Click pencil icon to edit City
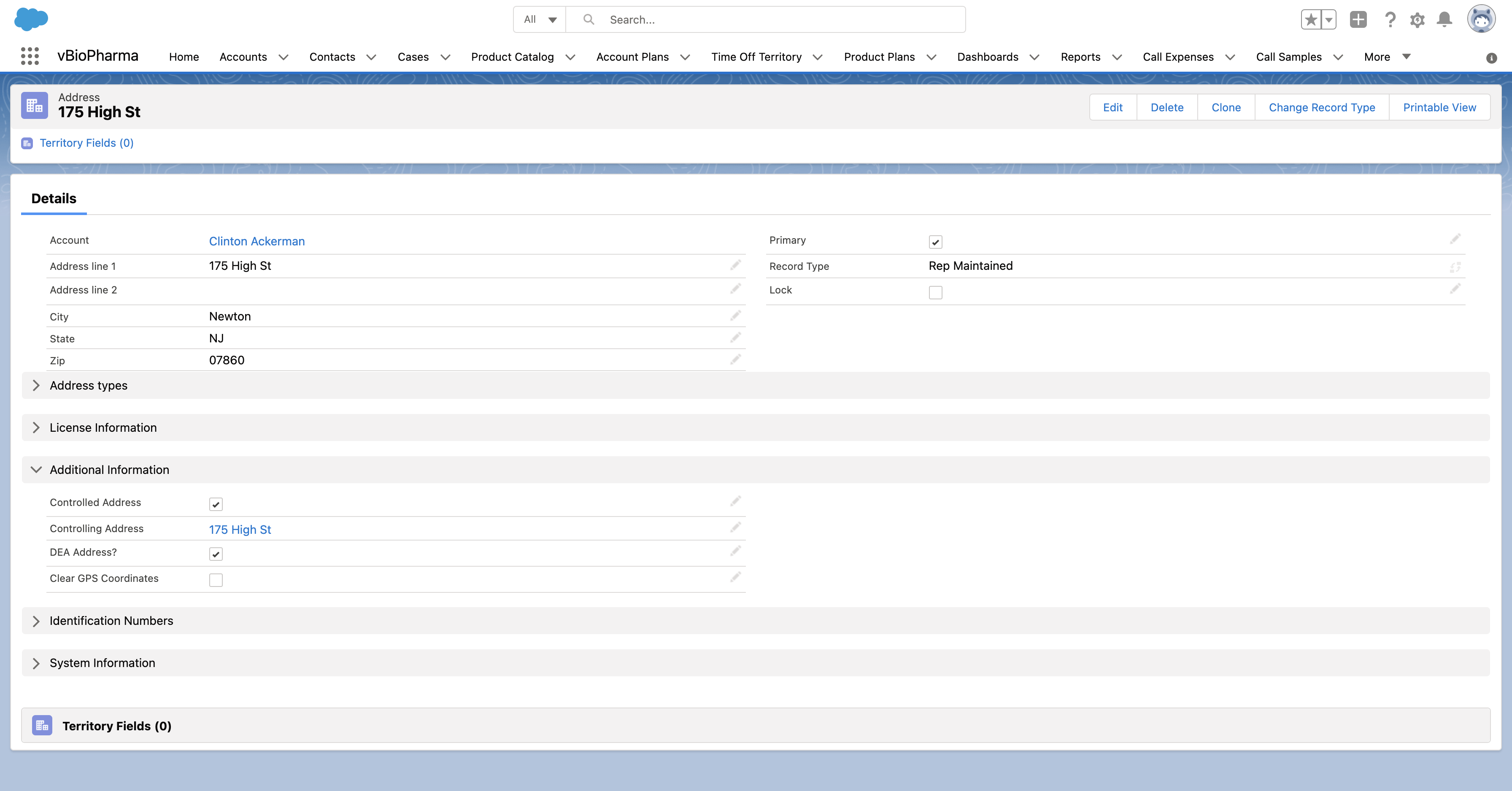Viewport: 1512px width, 791px height. 735,316
